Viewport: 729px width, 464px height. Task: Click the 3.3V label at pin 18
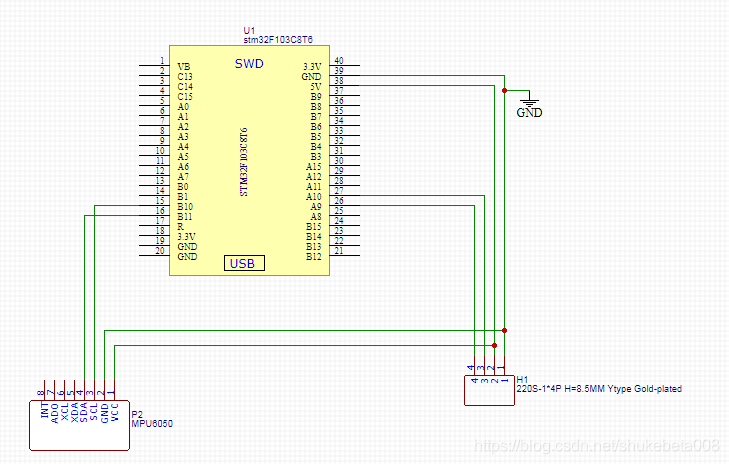186,237
